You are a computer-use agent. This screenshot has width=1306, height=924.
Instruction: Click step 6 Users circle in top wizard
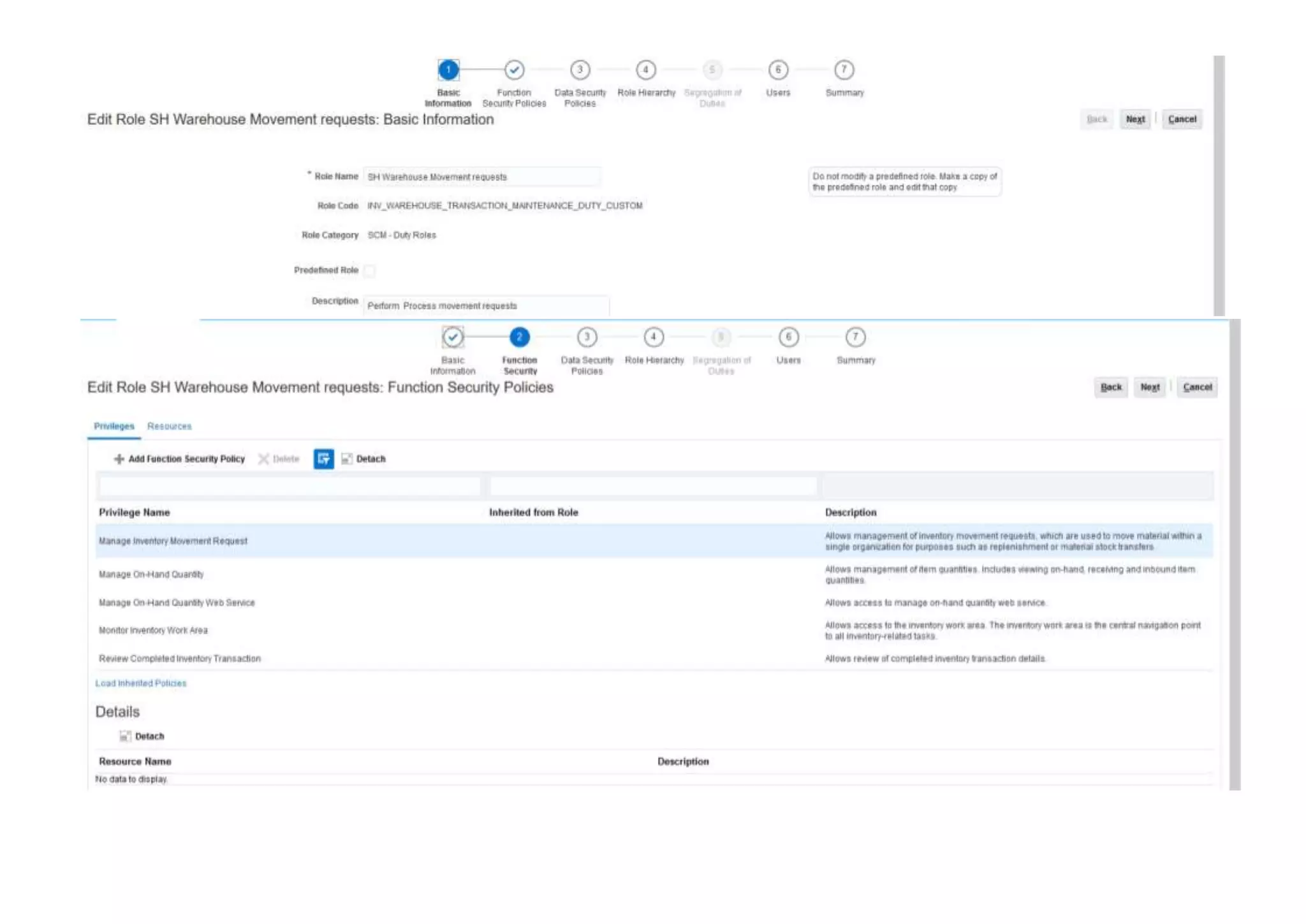click(x=778, y=70)
